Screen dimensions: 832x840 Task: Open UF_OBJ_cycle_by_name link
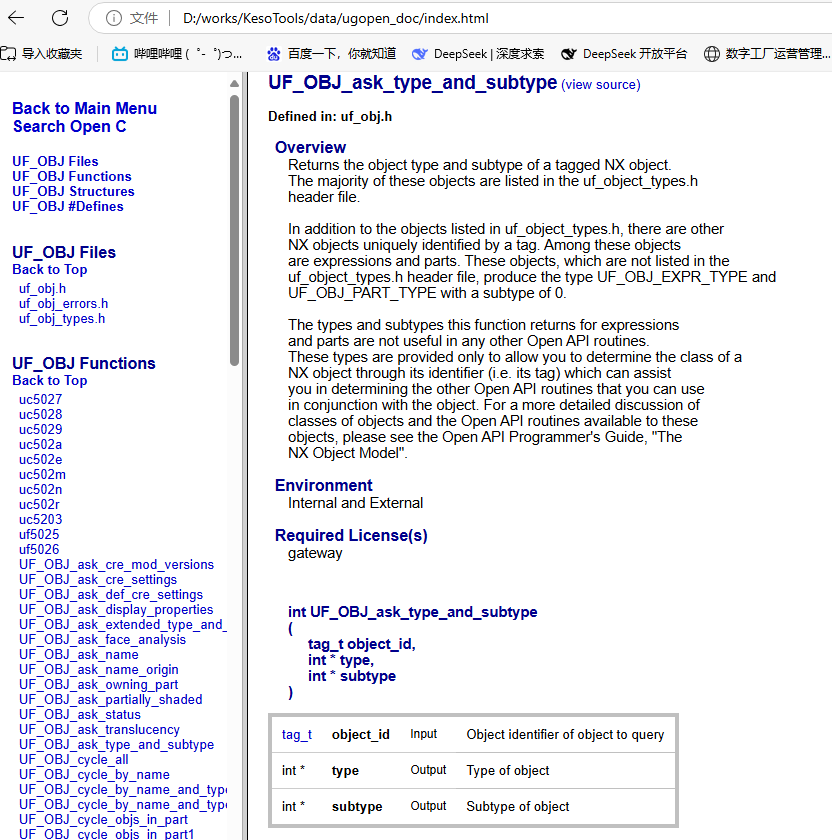pyautogui.click(x=94, y=775)
